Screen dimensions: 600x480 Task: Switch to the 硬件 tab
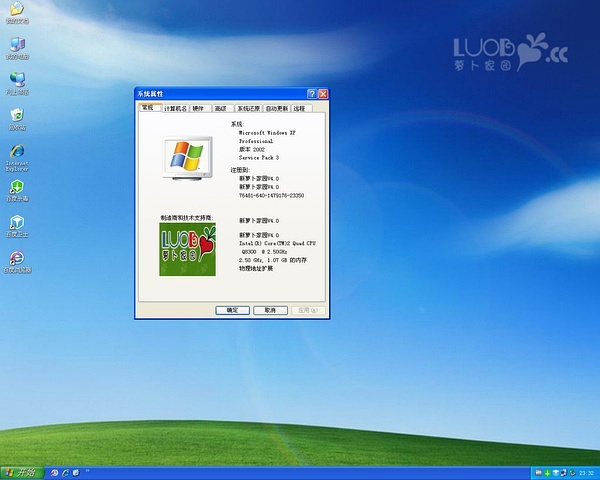198,108
